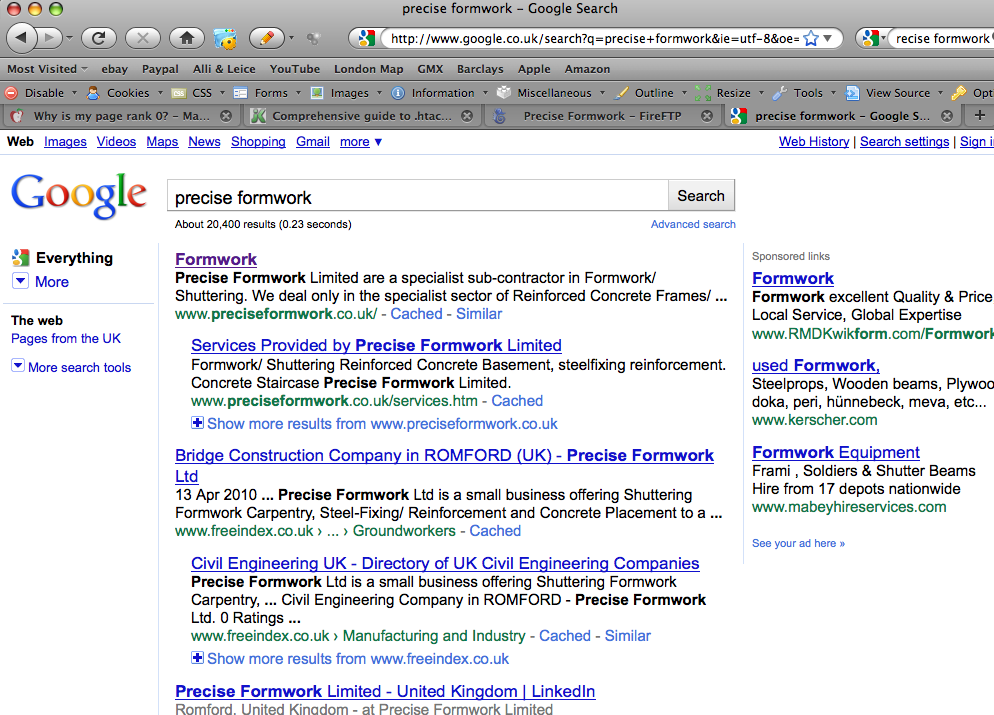994x715 pixels.
Task: Open the Web History link
Action: click(814, 142)
